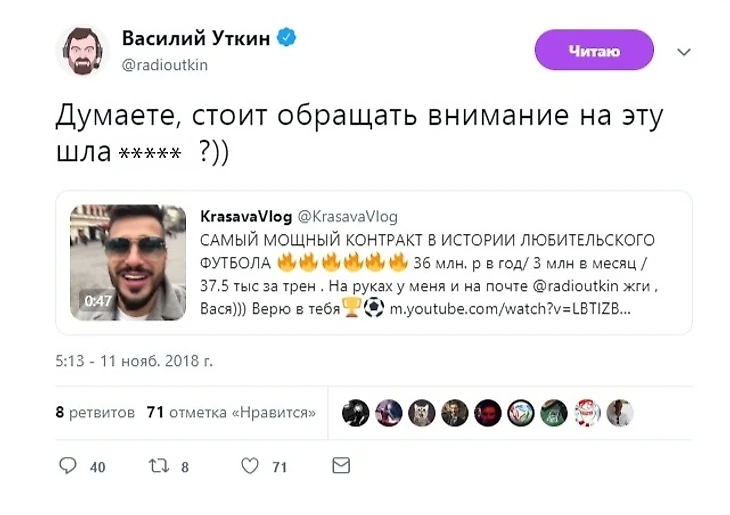View the 71 отметка «Нравится» list
This screenshot has width=730, height=515.
231,413
